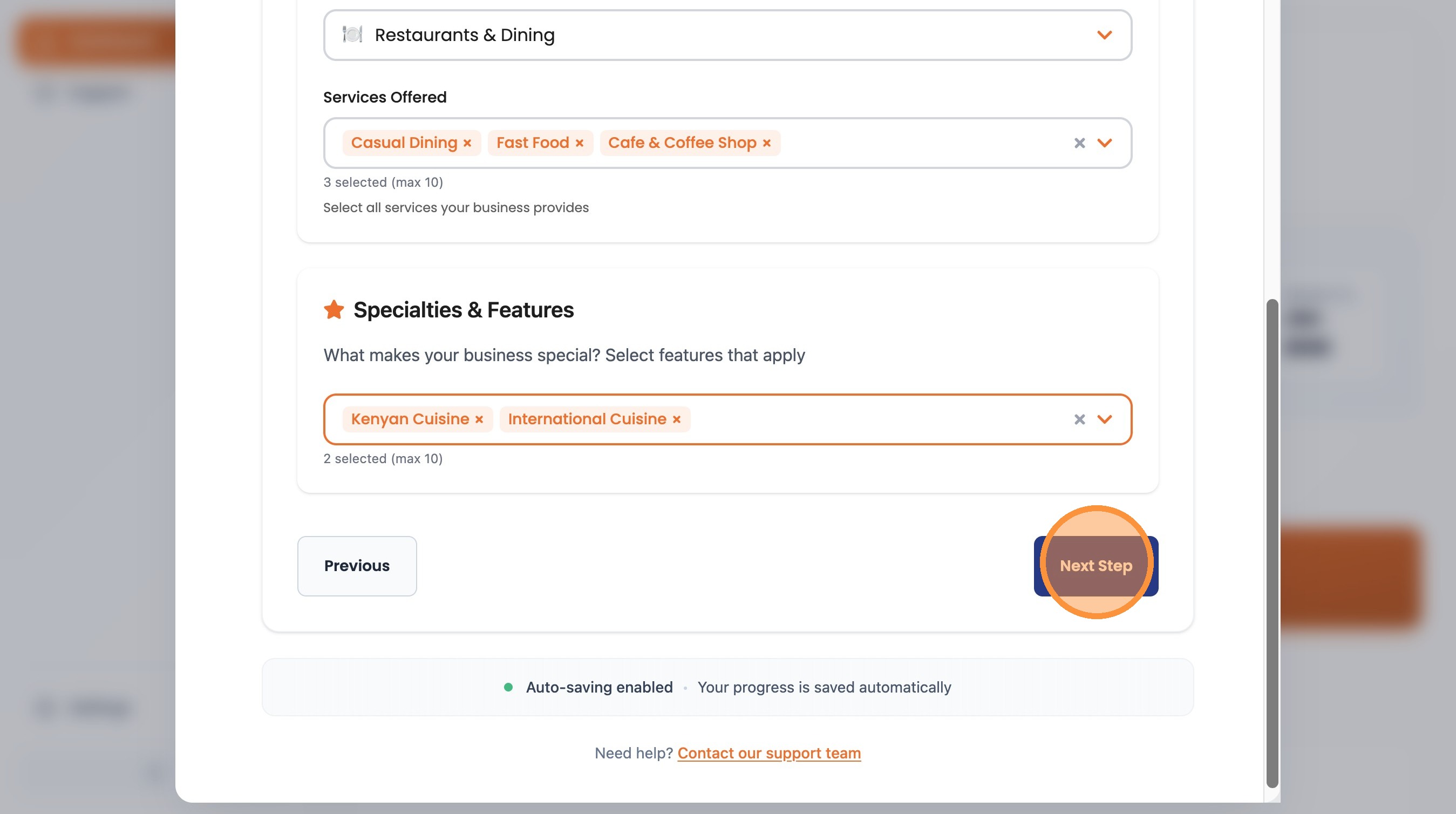Remove the Fast Food tag
The height and width of the screenshot is (814, 1456).
(x=579, y=143)
